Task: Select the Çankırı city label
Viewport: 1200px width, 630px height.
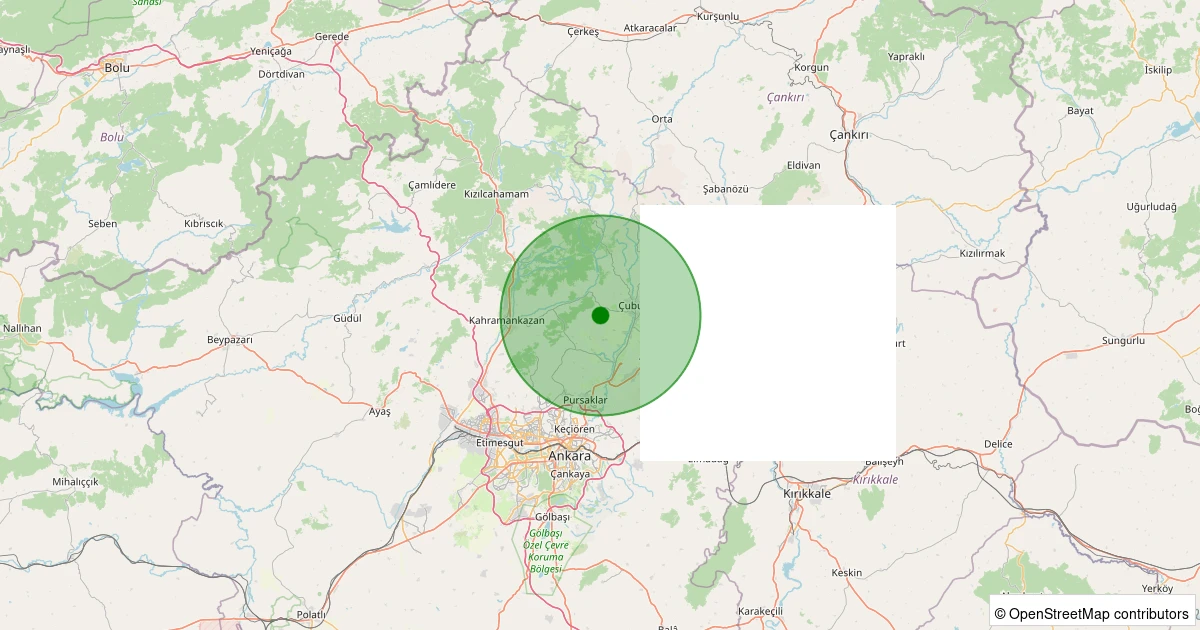Action: pyautogui.click(x=849, y=135)
